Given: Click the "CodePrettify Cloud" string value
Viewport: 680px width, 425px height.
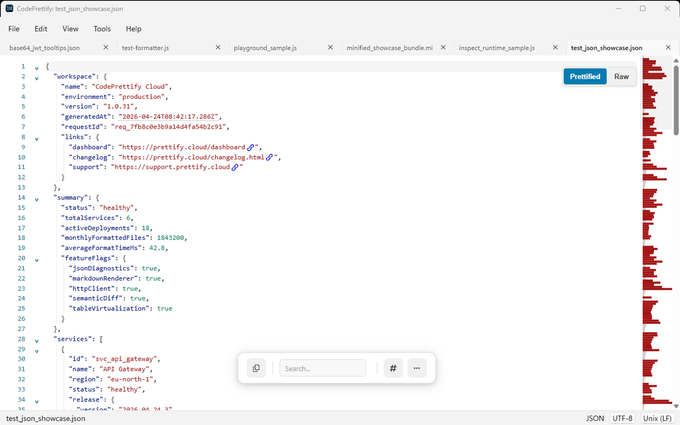Looking at the screenshot, I should (131, 86).
